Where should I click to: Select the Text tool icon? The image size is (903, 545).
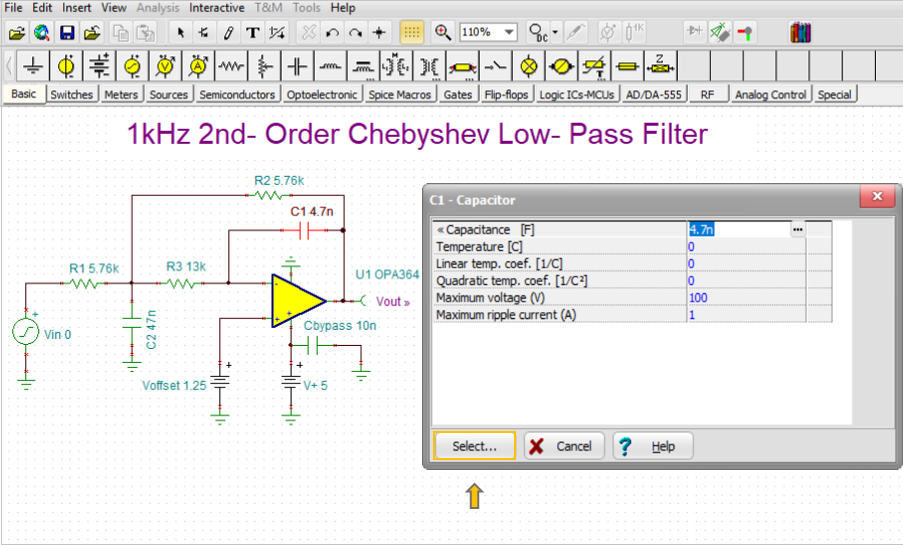(x=253, y=32)
